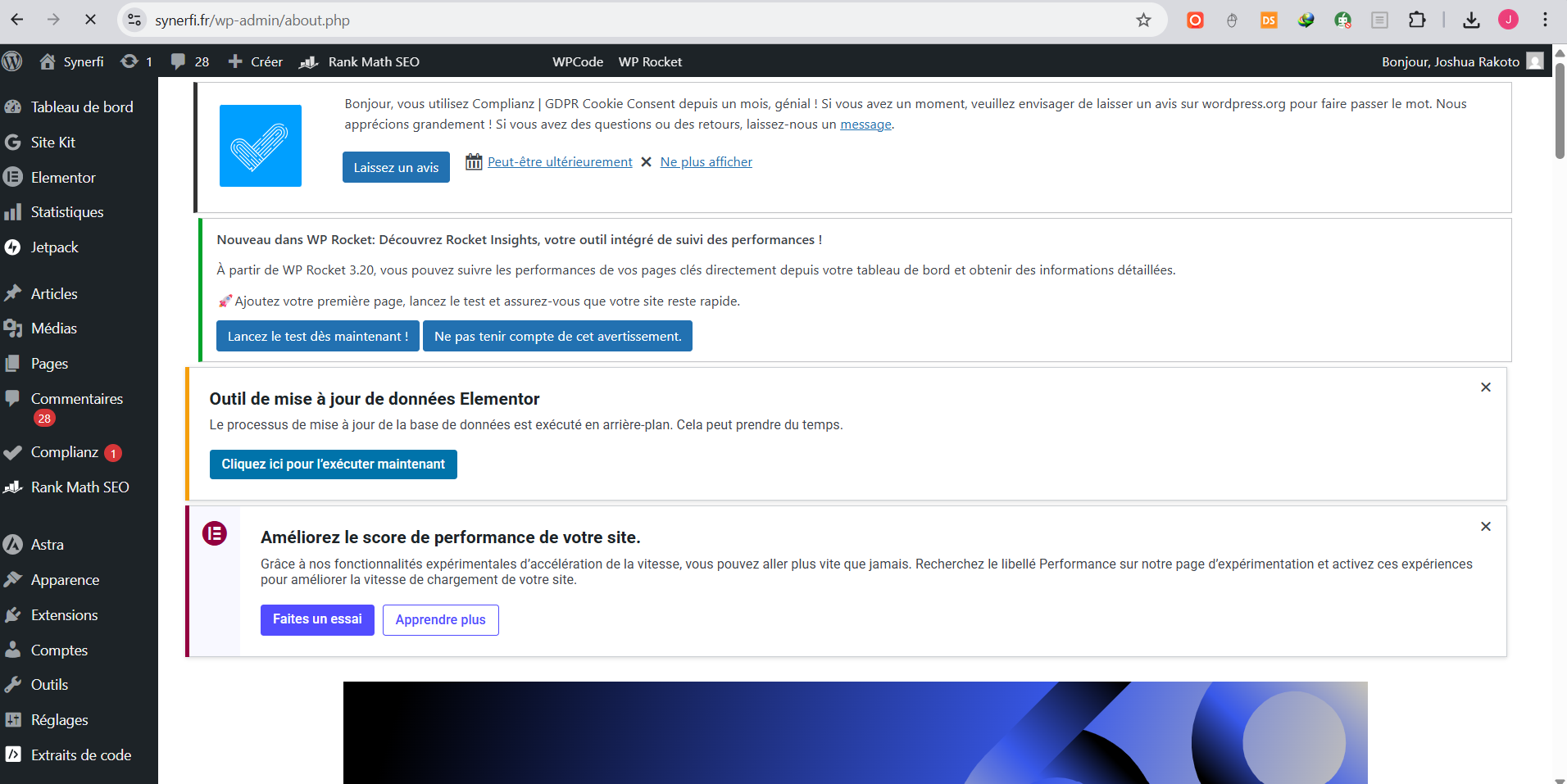Dismiss the Elementor data updater notice

click(1485, 387)
